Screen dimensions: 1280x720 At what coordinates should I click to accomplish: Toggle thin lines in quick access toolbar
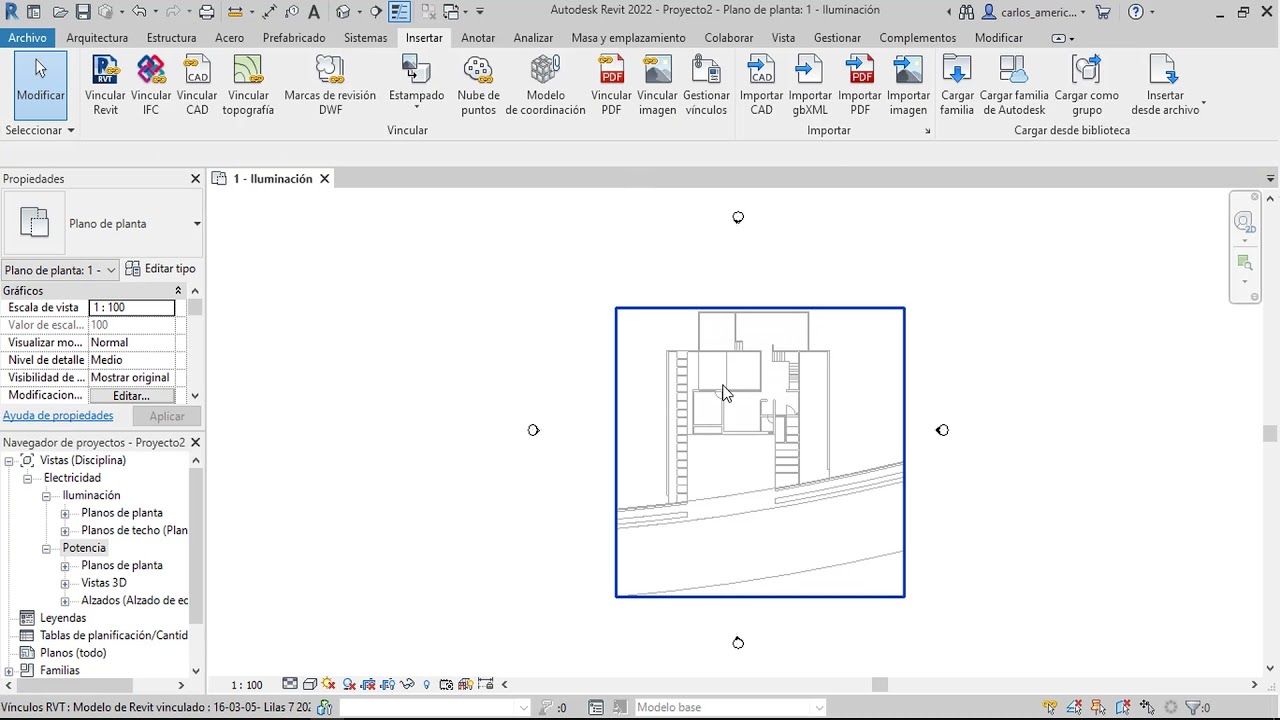(398, 12)
